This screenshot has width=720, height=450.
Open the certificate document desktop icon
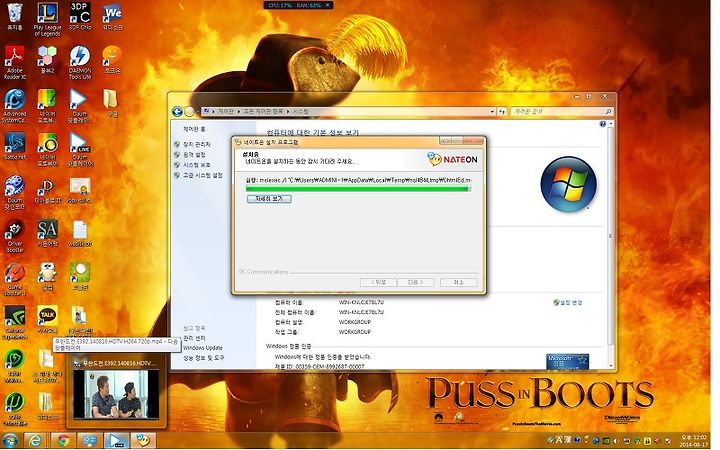coord(80,190)
